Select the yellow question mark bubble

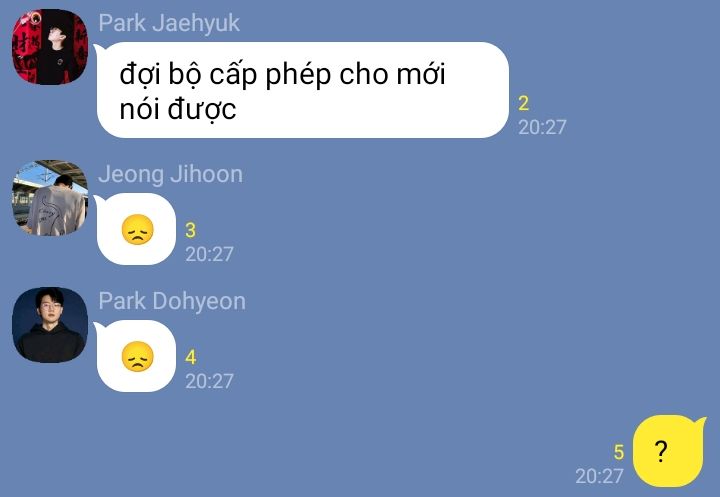(x=669, y=451)
